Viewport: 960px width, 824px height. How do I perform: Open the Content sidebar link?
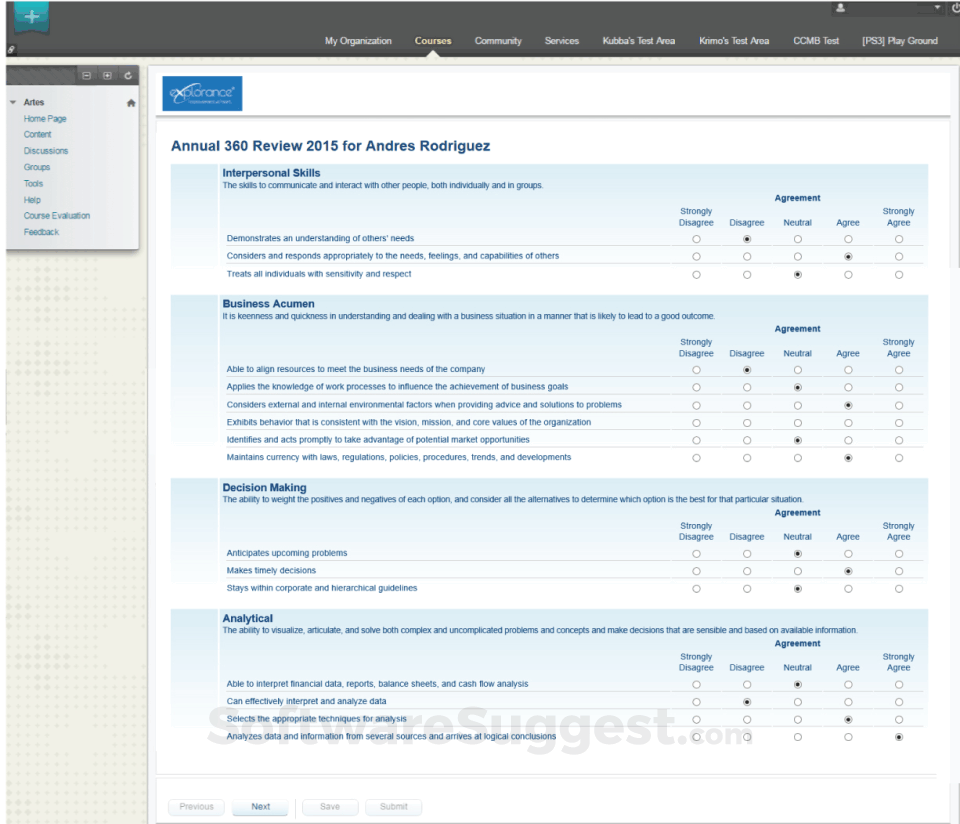[x=37, y=135]
